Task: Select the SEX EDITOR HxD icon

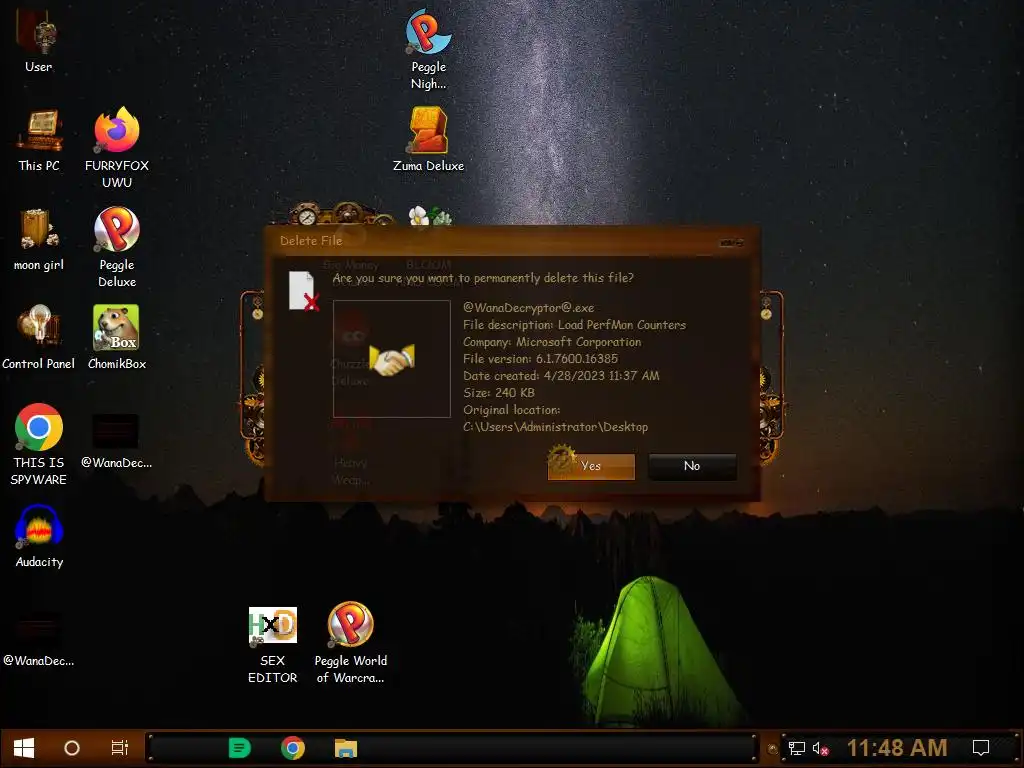Action: tap(272, 645)
